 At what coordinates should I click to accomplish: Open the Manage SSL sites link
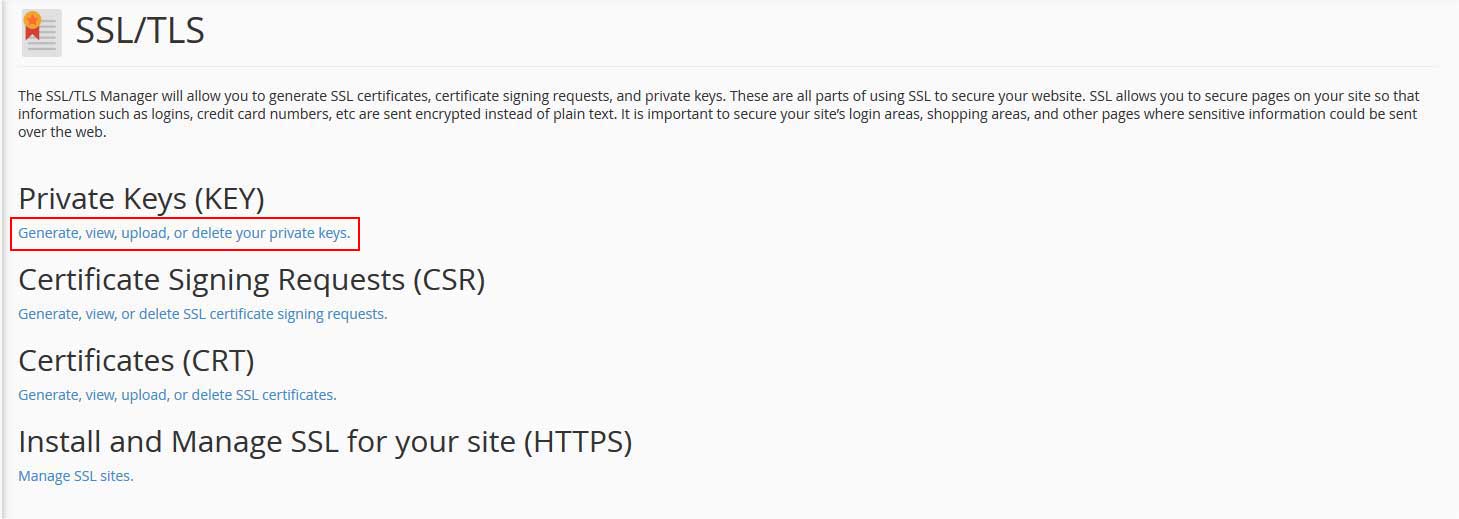tap(75, 476)
